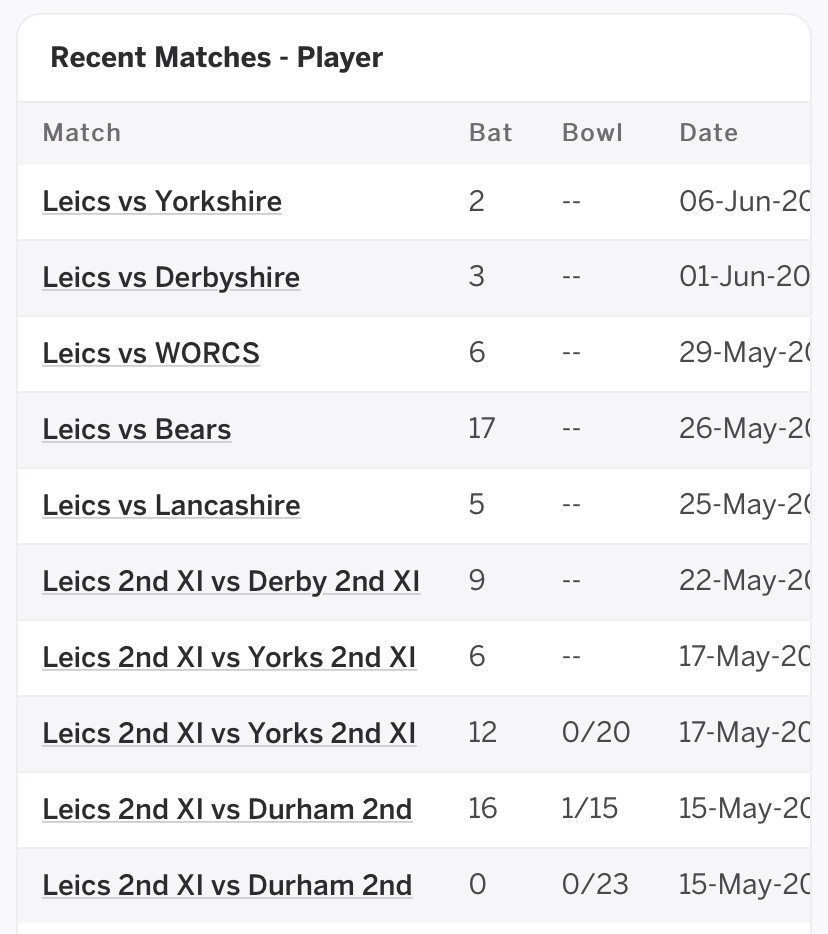Screen dimensions: 828x934
Task: Open the Leics vs Yorkshire match link
Action: click(162, 201)
